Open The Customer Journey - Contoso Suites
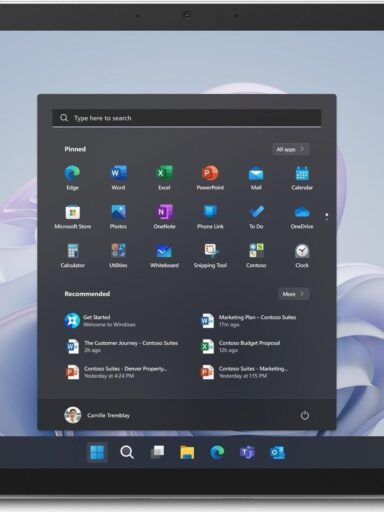 click(122, 346)
